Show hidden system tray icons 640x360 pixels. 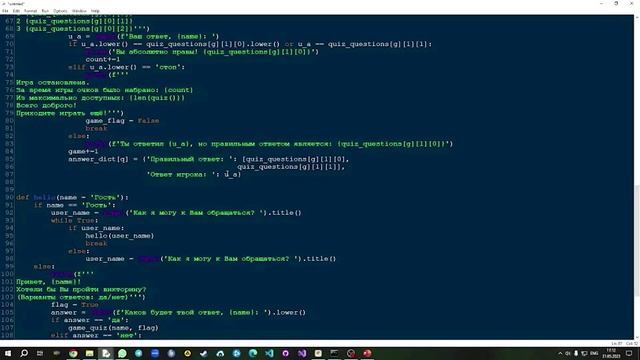pos(560,353)
